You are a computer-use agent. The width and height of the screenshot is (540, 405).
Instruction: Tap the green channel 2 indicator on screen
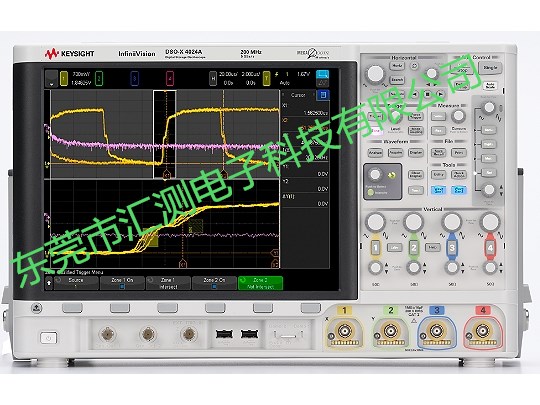[x=98, y=78]
